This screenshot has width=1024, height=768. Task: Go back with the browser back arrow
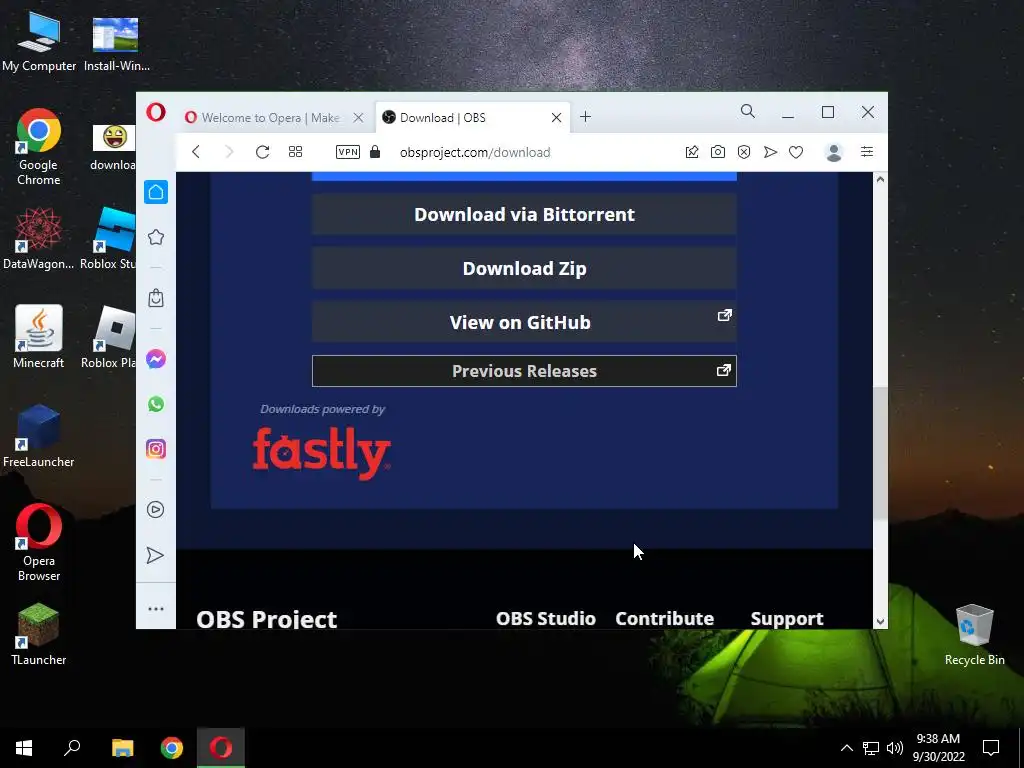(196, 152)
